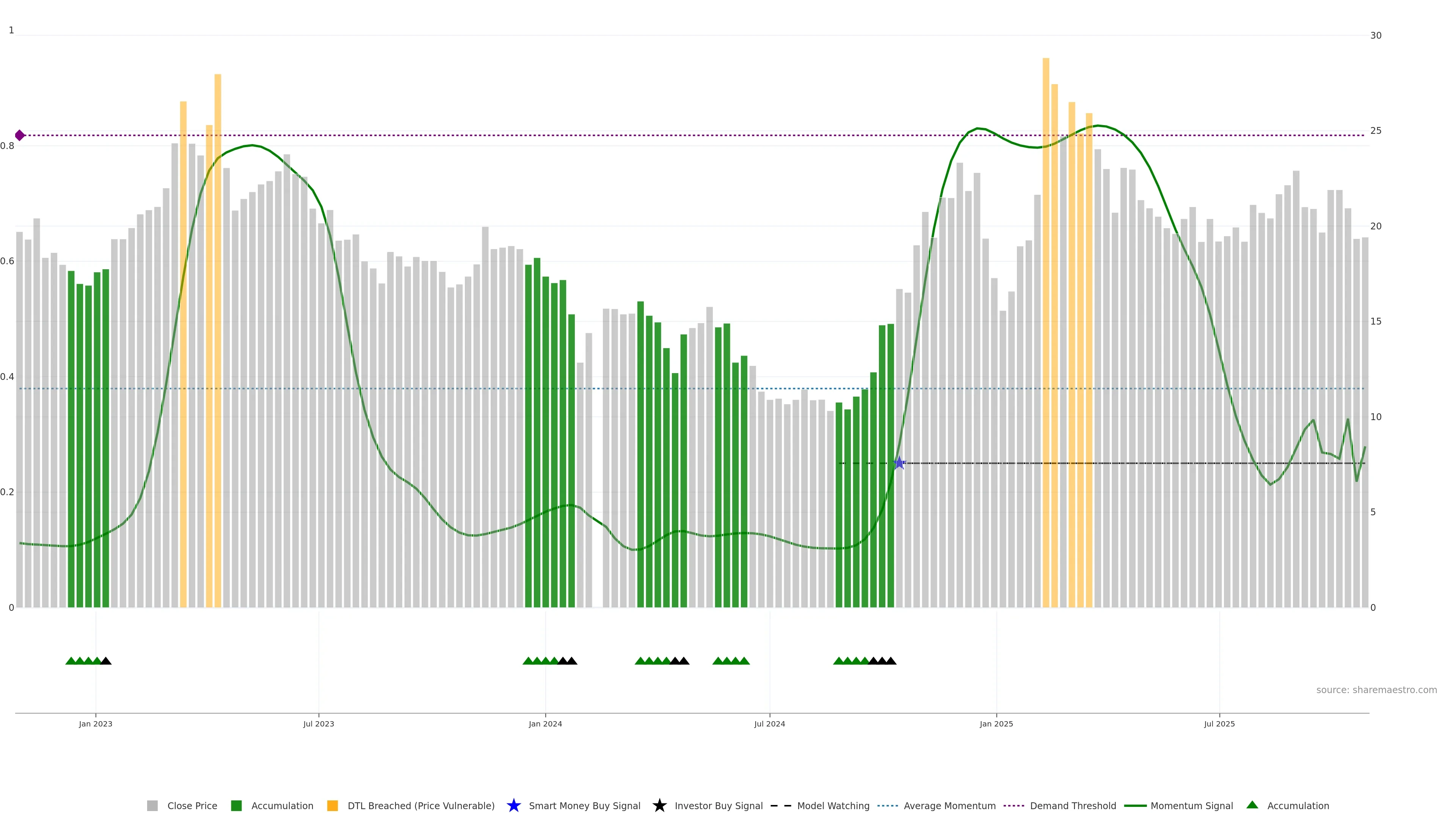This screenshot has width=1456, height=819.
Task: Click the DTL Breached (Price Vulnerable) legend label
Action: click(420, 805)
